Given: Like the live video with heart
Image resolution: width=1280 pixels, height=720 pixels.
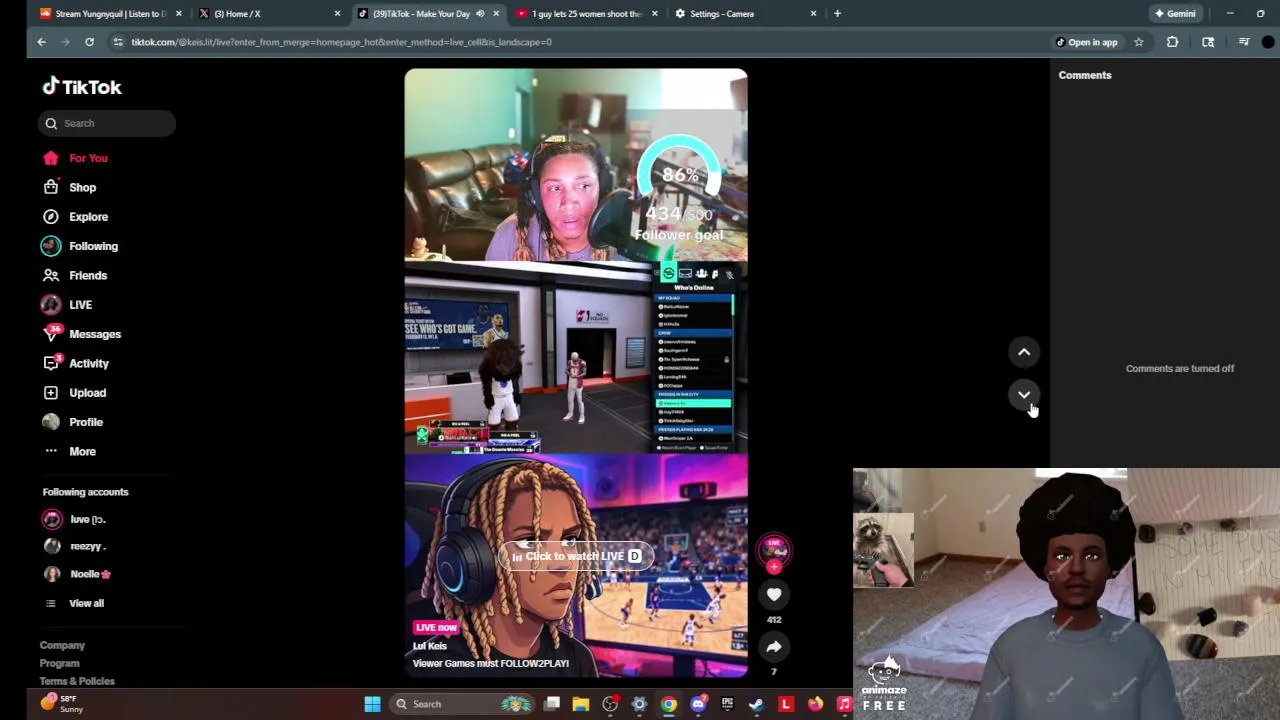Looking at the screenshot, I should click(x=774, y=594).
